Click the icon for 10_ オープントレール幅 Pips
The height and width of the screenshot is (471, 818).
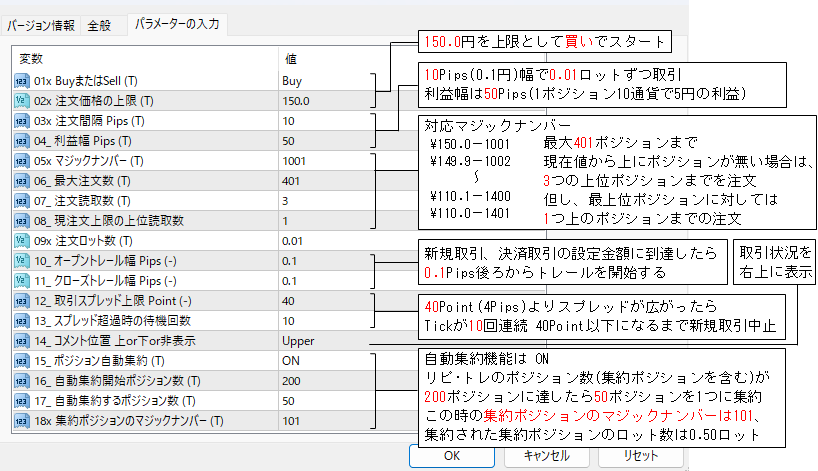coord(20,261)
